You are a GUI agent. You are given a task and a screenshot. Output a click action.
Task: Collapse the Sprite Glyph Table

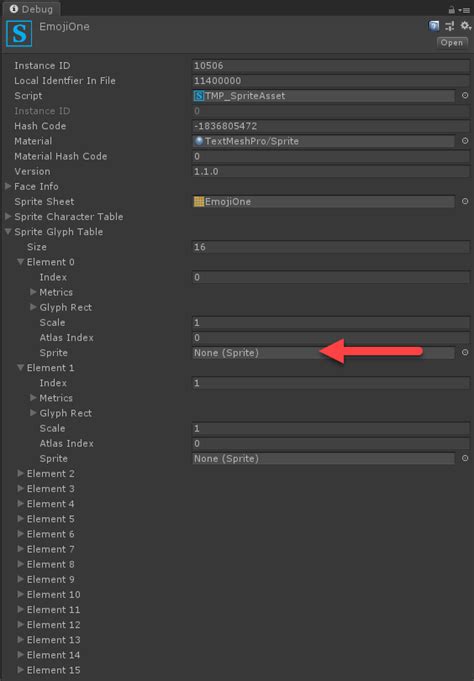pyautogui.click(x=8, y=232)
